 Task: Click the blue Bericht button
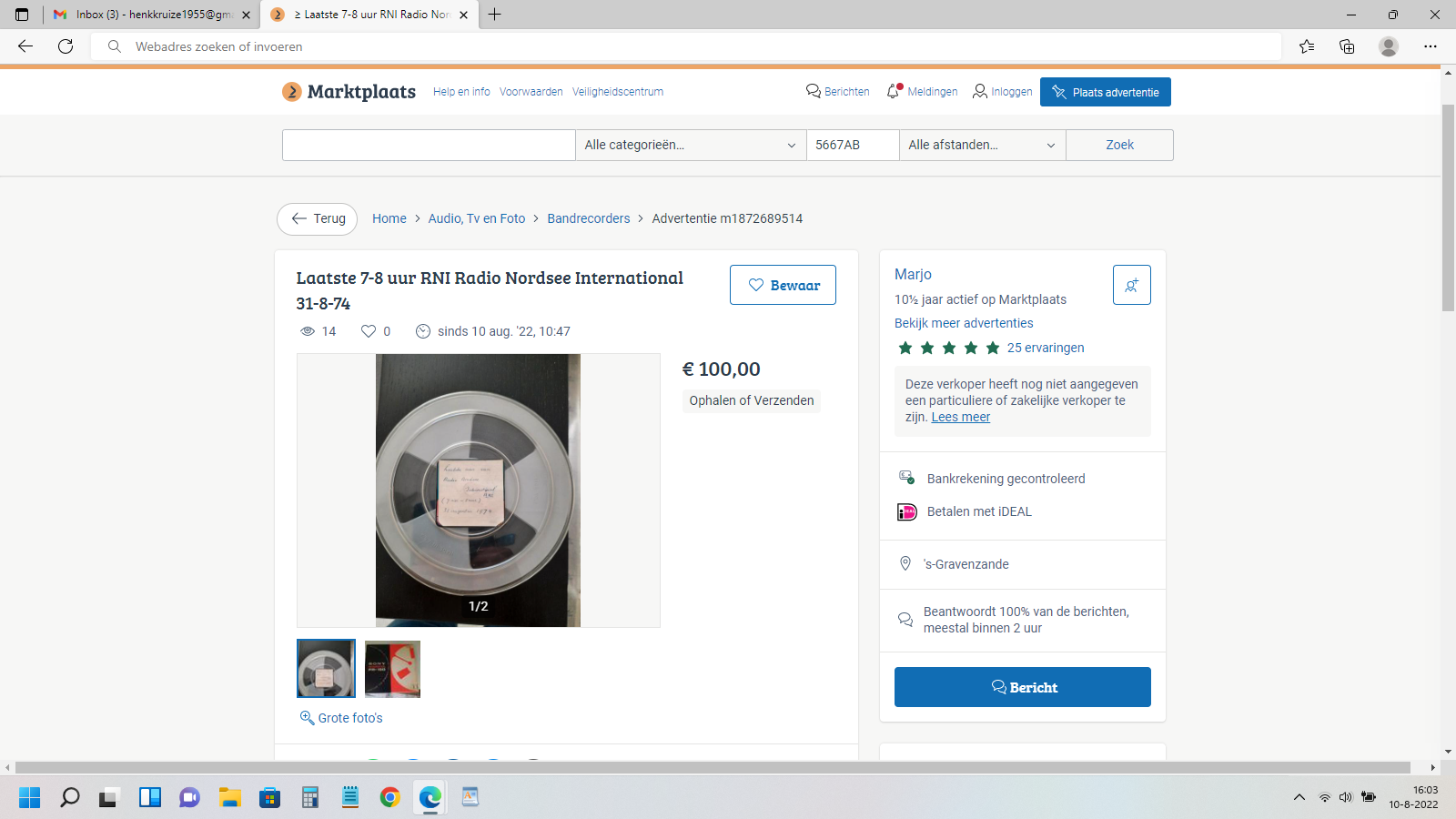1022,687
